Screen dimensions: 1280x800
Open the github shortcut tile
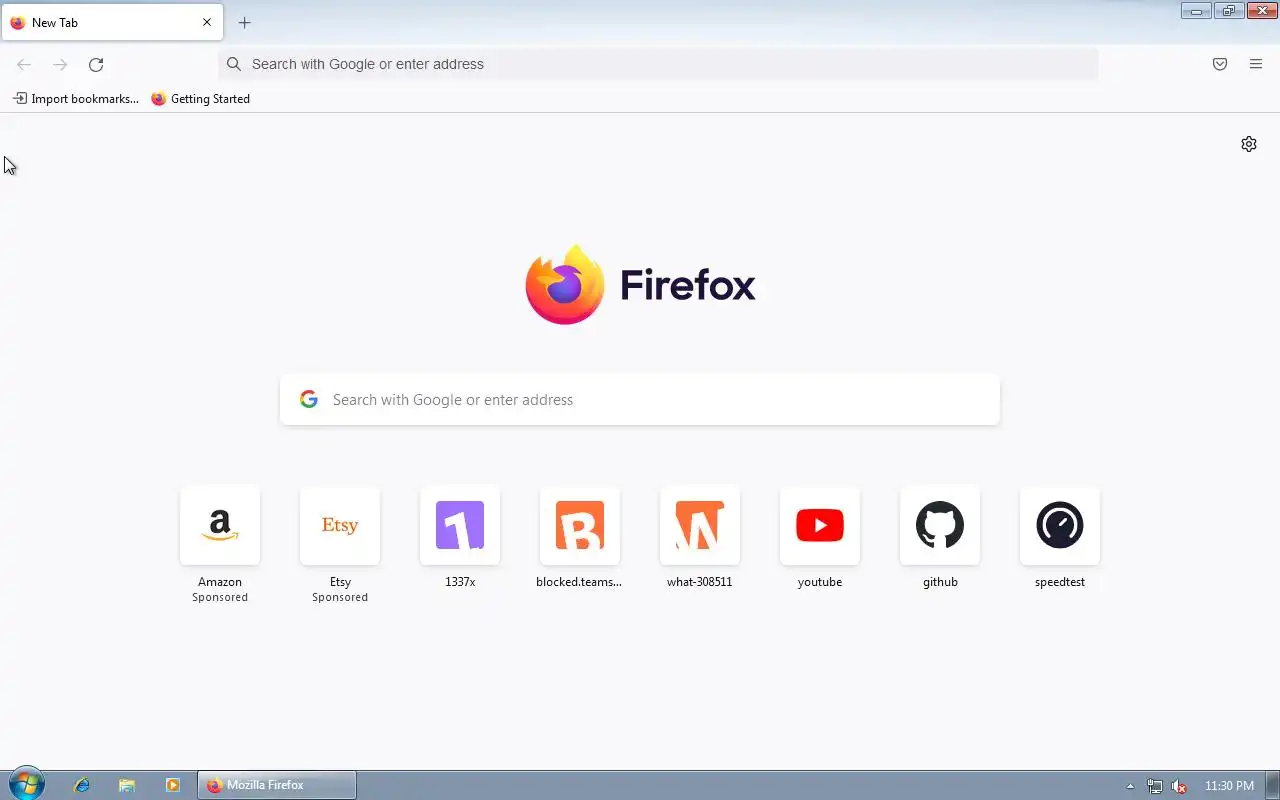pyautogui.click(x=940, y=537)
